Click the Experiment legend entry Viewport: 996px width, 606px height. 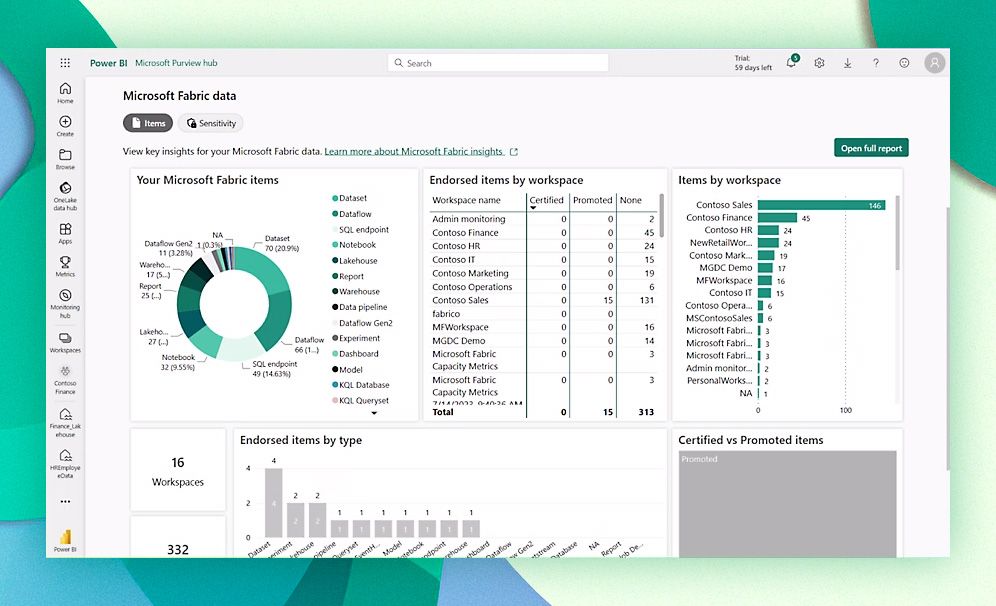pos(356,339)
